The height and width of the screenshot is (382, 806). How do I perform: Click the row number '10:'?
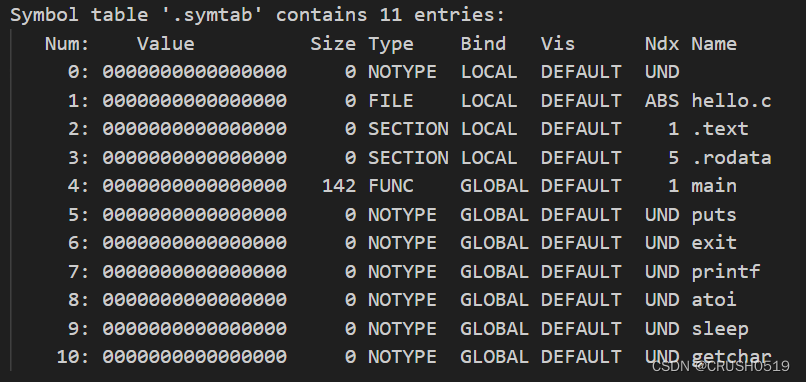coord(73,357)
